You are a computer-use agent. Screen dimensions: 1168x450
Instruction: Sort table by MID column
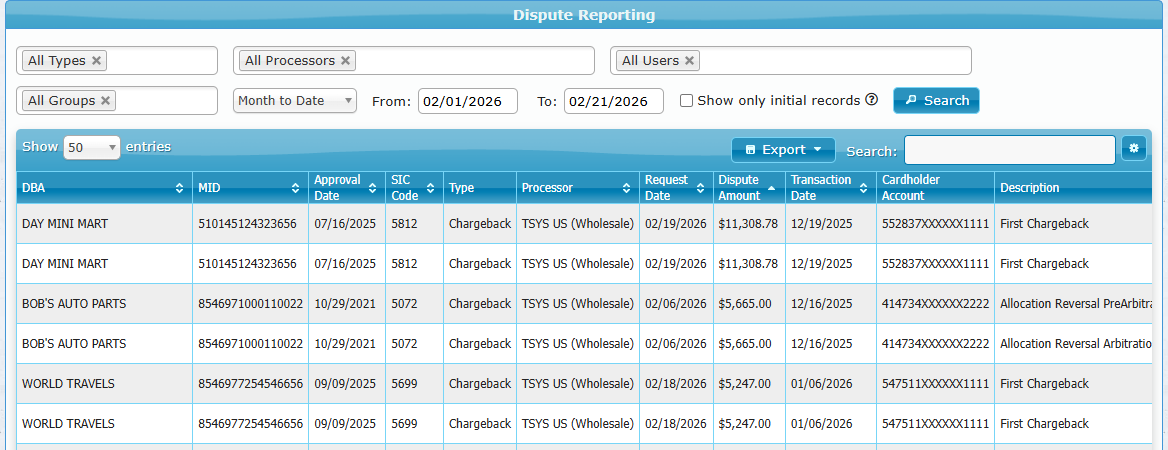(x=295, y=188)
